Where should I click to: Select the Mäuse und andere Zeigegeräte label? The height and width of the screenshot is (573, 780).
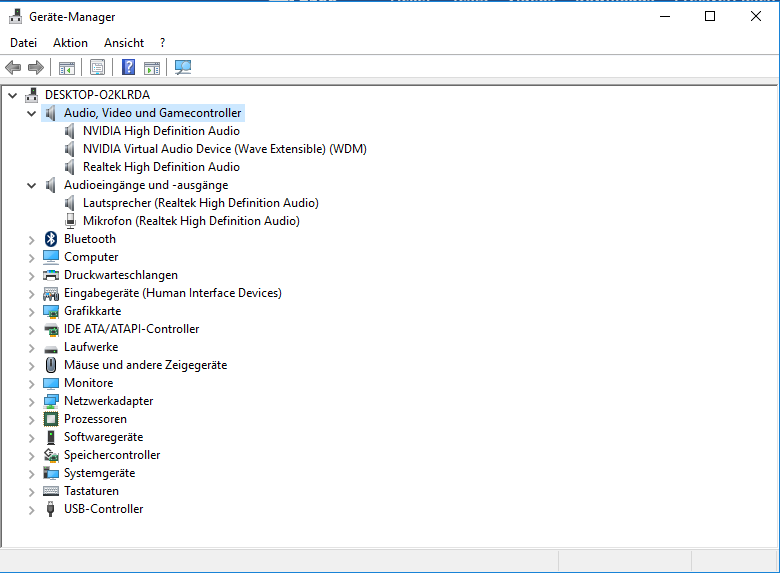point(145,365)
